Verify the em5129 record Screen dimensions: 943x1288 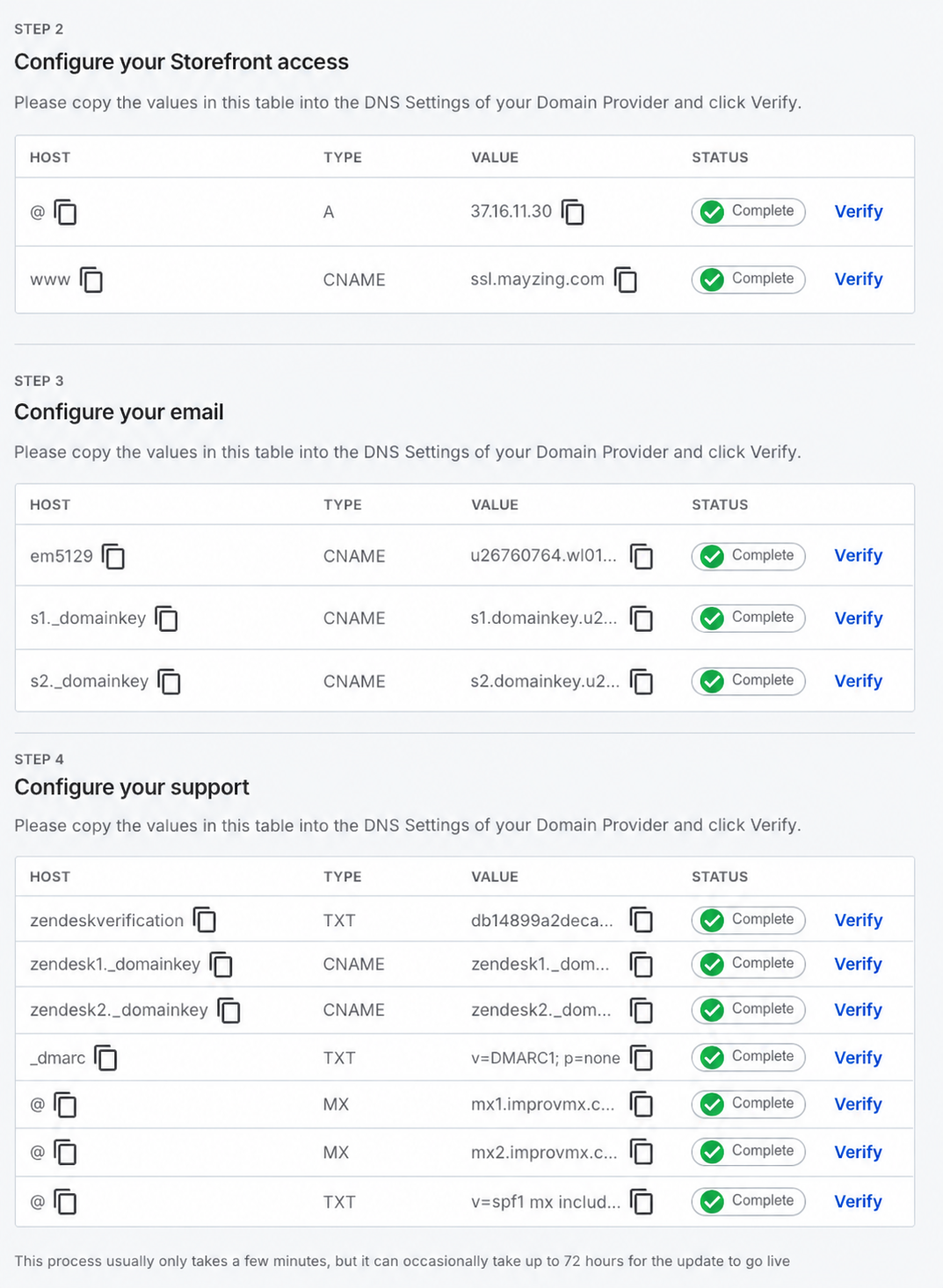pyautogui.click(x=859, y=556)
